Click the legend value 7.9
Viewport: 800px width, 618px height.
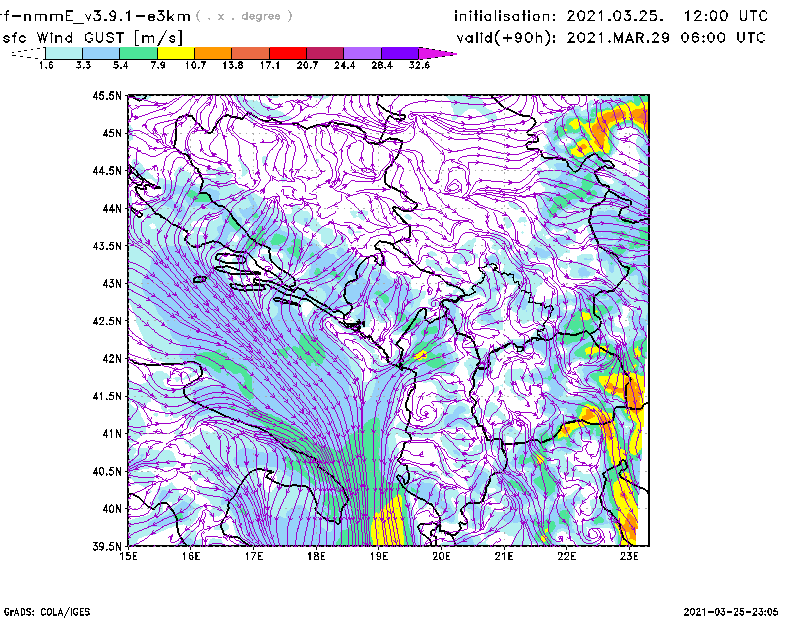pyautogui.click(x=158, y=65)
